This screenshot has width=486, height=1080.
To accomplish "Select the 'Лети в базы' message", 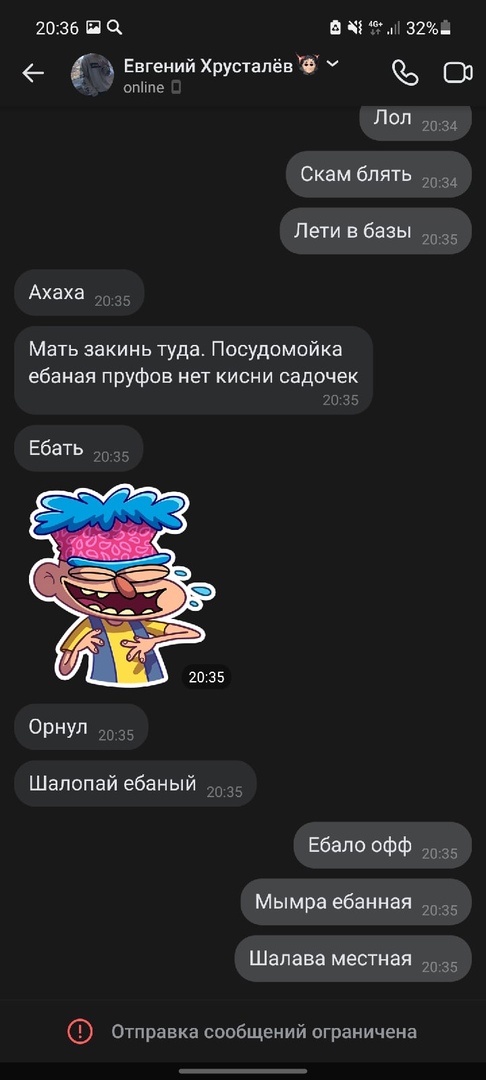I will (x=376, y=231).
